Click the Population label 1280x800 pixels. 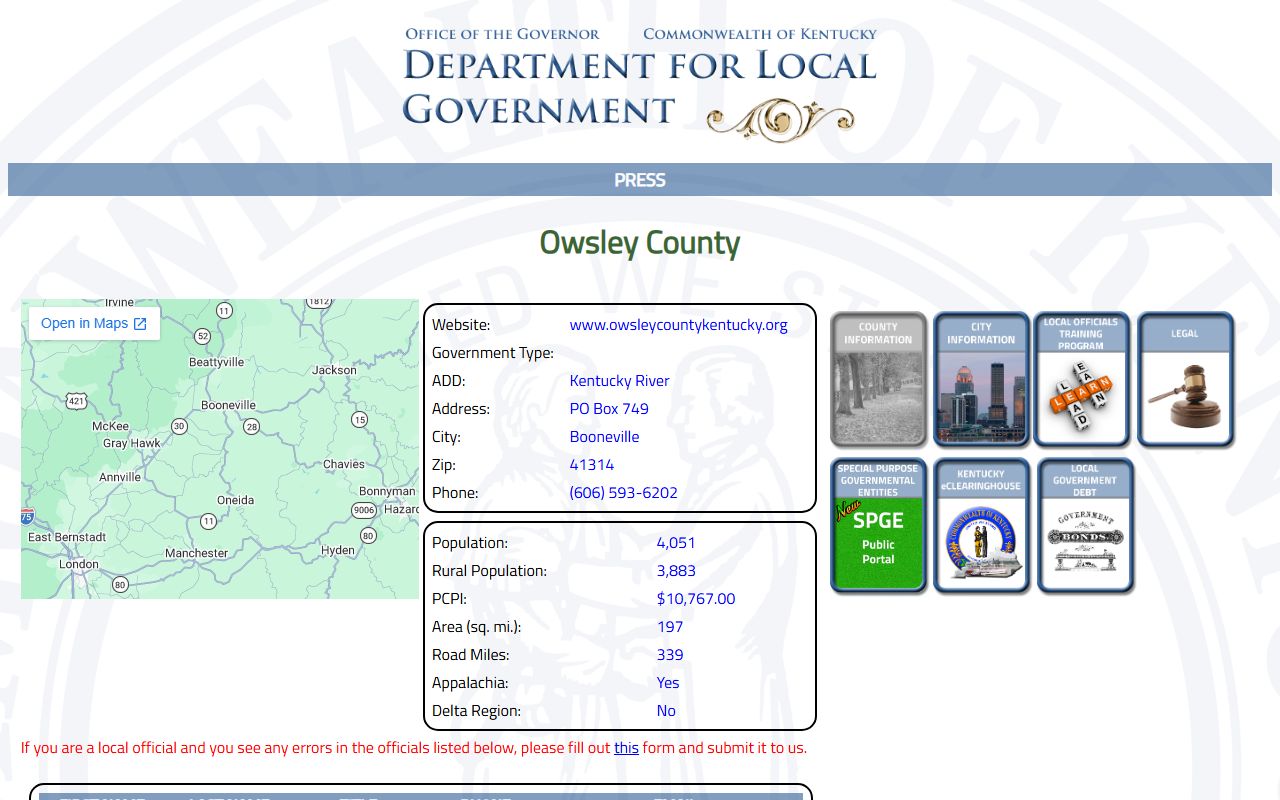pyautogui.click(x=470, y=543)
